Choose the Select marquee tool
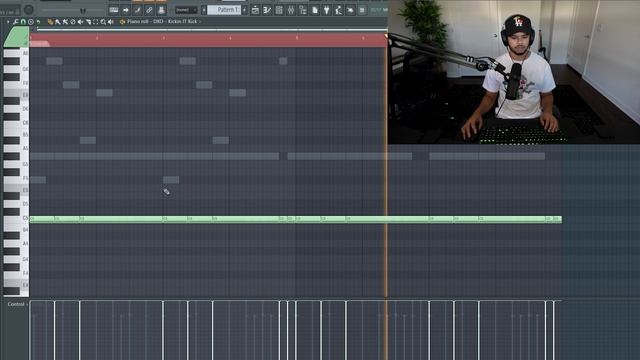Viewport: 640px width, 360px height. pos(96,22)
